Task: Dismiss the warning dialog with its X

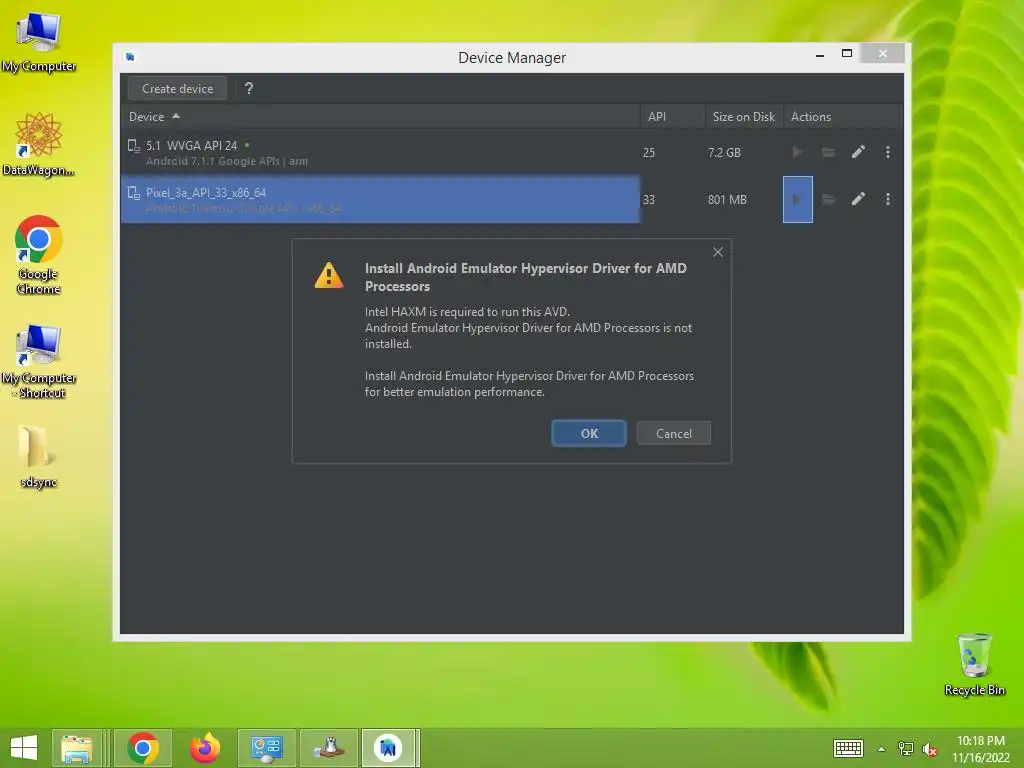Action: click(718, 252)
